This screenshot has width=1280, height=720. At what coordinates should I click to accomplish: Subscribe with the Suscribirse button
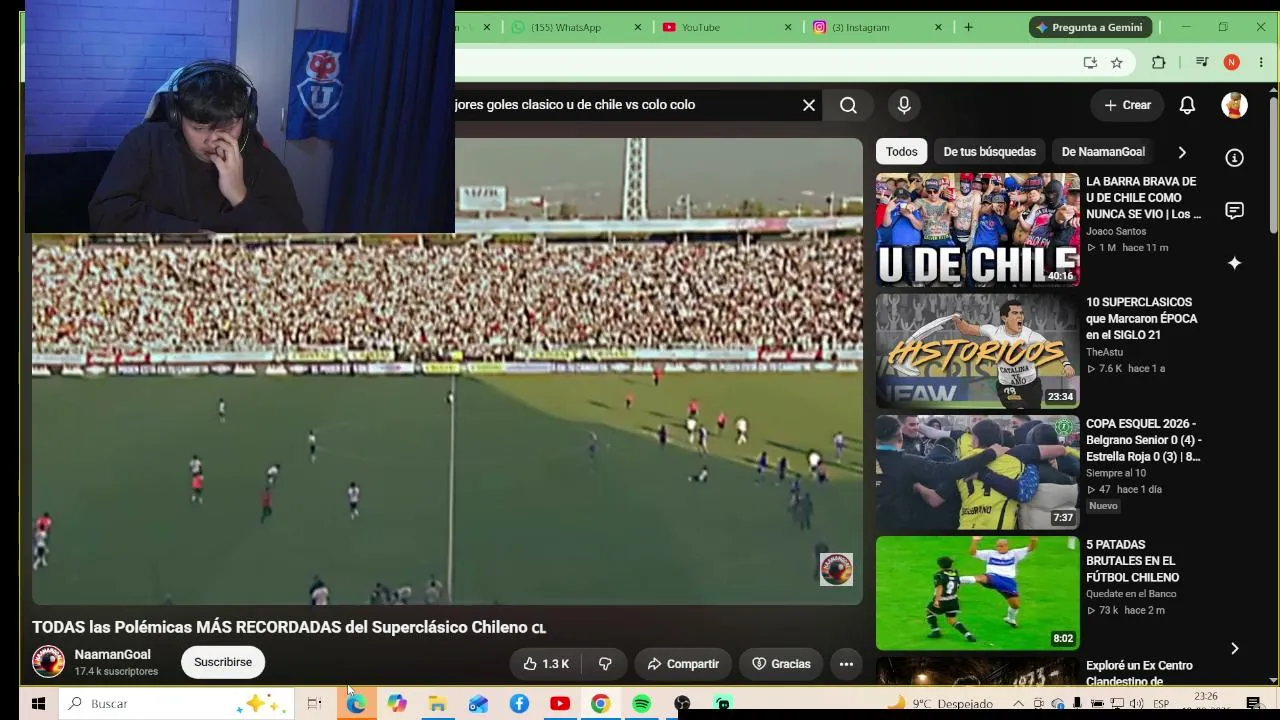223,662
